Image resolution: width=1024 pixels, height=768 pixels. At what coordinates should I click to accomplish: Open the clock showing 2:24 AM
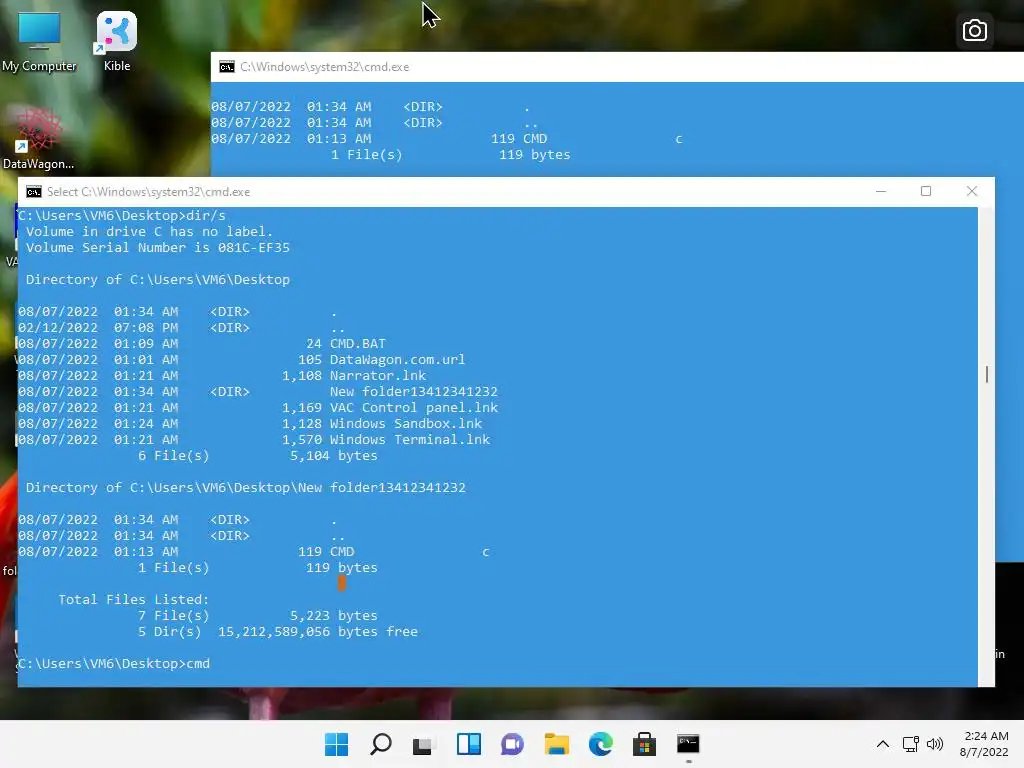tap(985, 744)
